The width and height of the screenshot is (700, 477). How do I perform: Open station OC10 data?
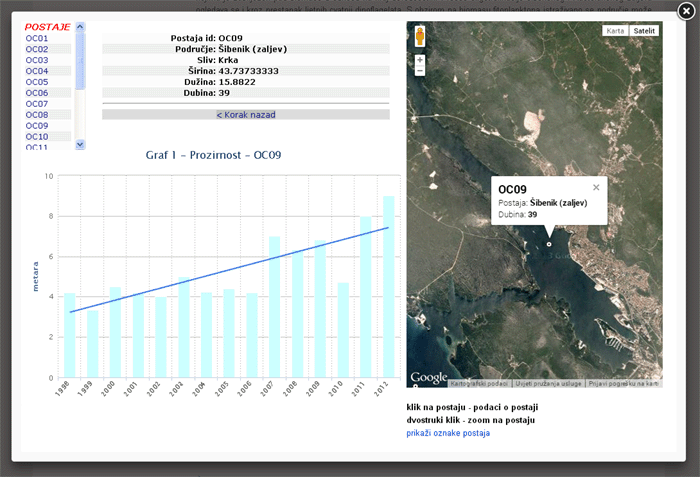[x=37, y=137]
